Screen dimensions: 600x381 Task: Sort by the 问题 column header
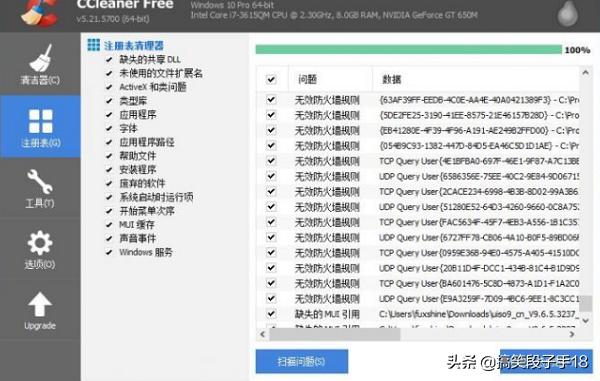coord(330,80)
